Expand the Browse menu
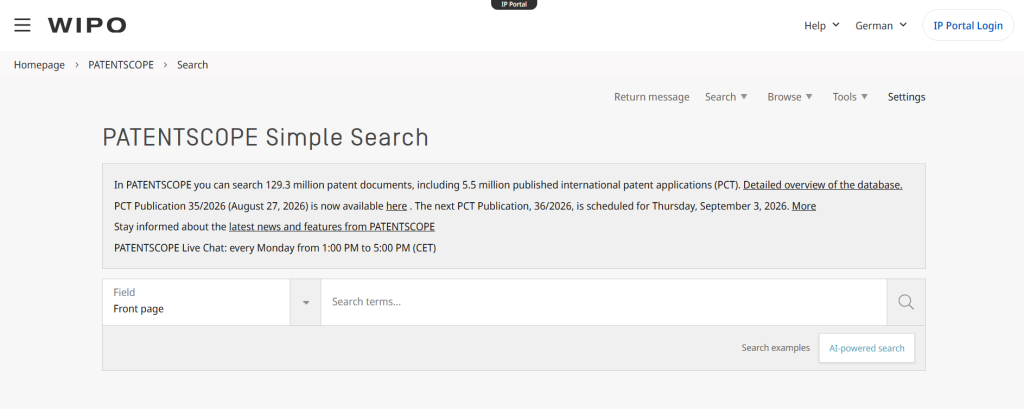This screenshot has width=1024, height=409. [790, 97]
